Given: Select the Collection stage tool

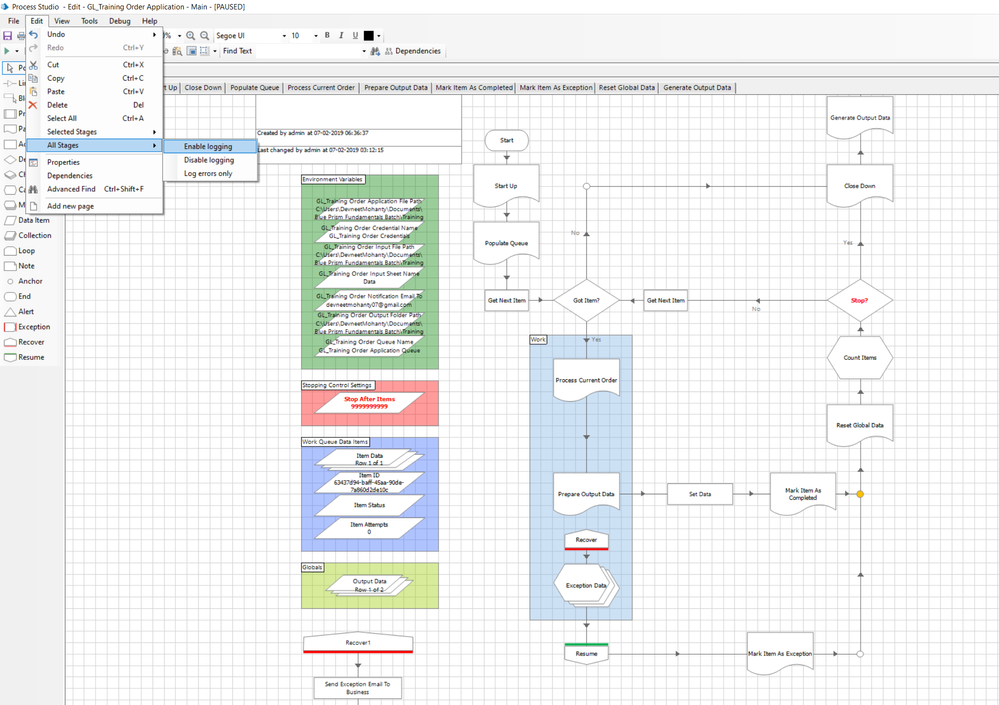Looking at the screenshot, I should coord(27,235).
